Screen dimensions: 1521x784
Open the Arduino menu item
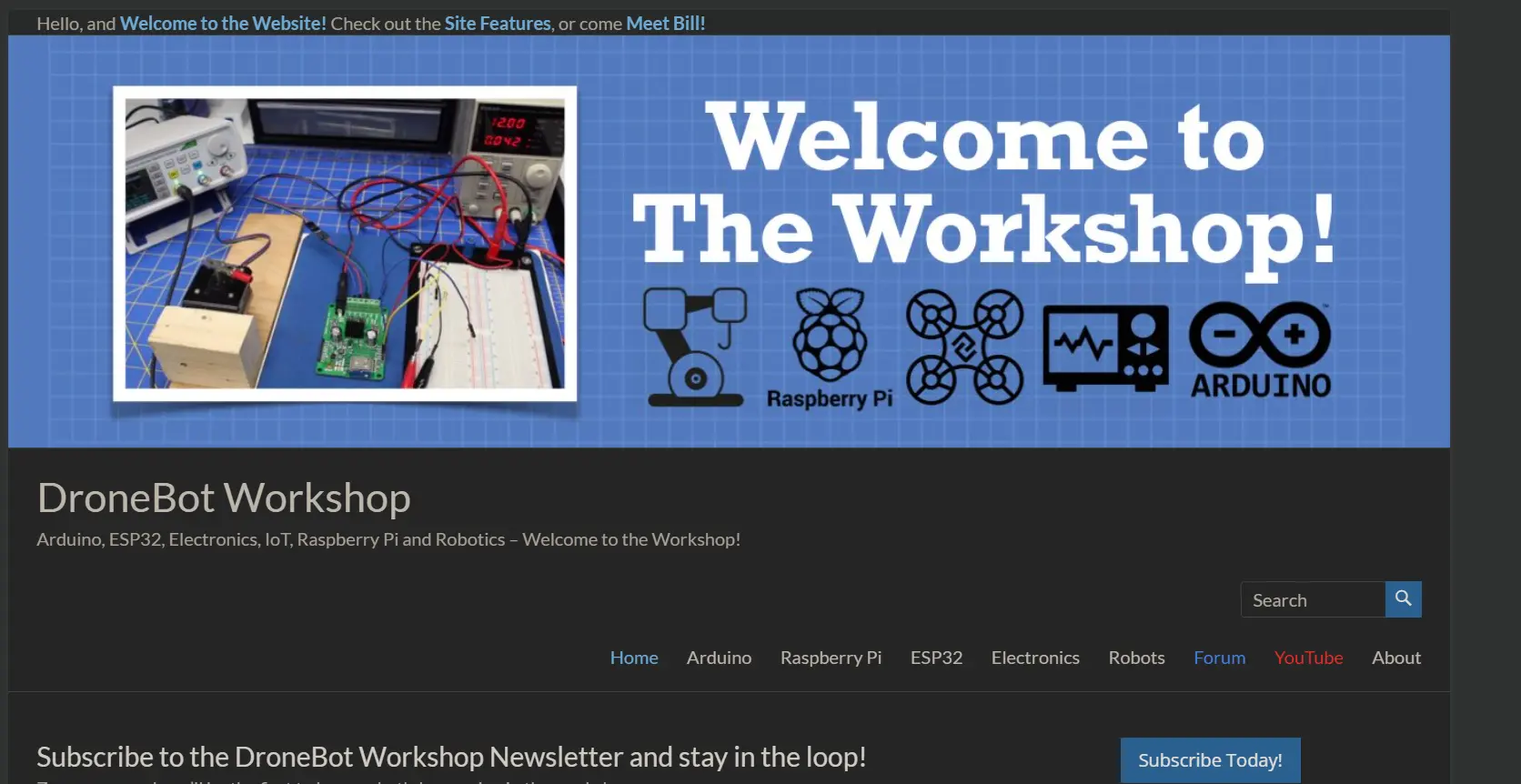[x=719, y=658]
